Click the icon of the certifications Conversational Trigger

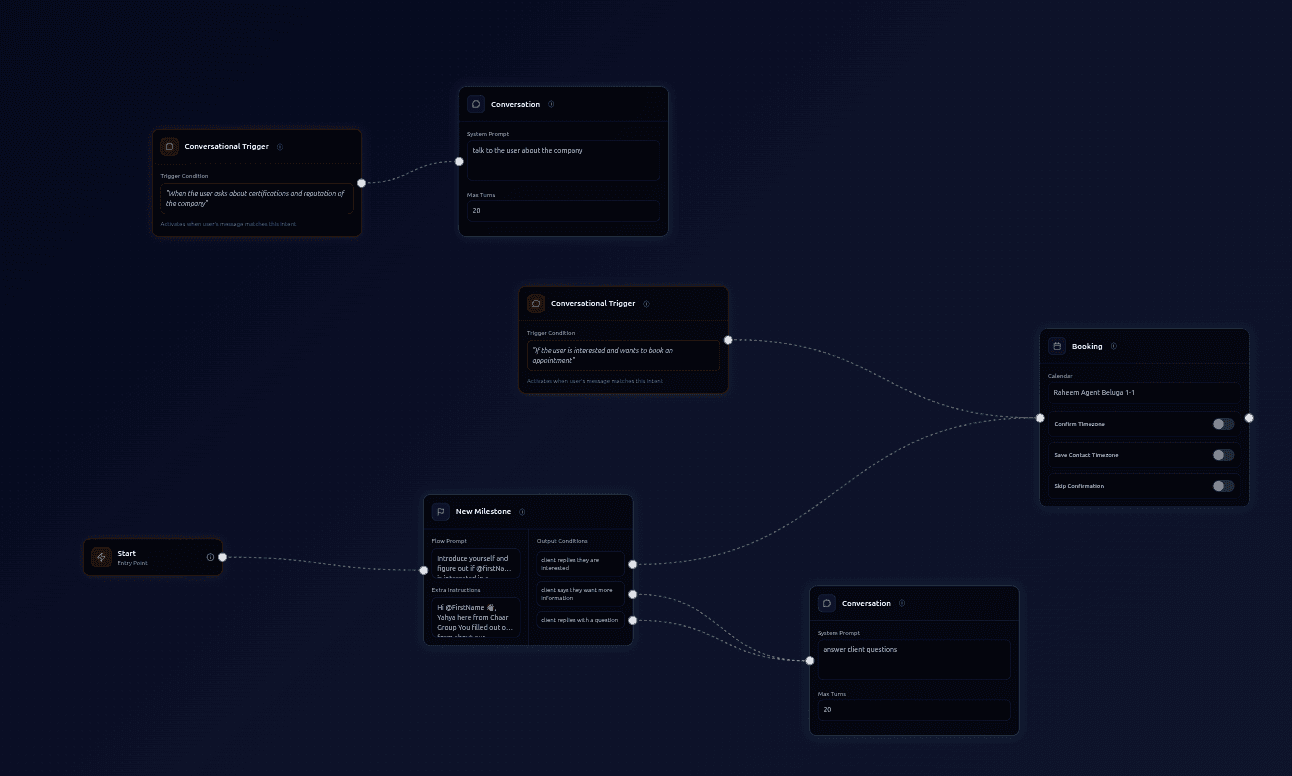pyautogui.click(x=170, y=146)
